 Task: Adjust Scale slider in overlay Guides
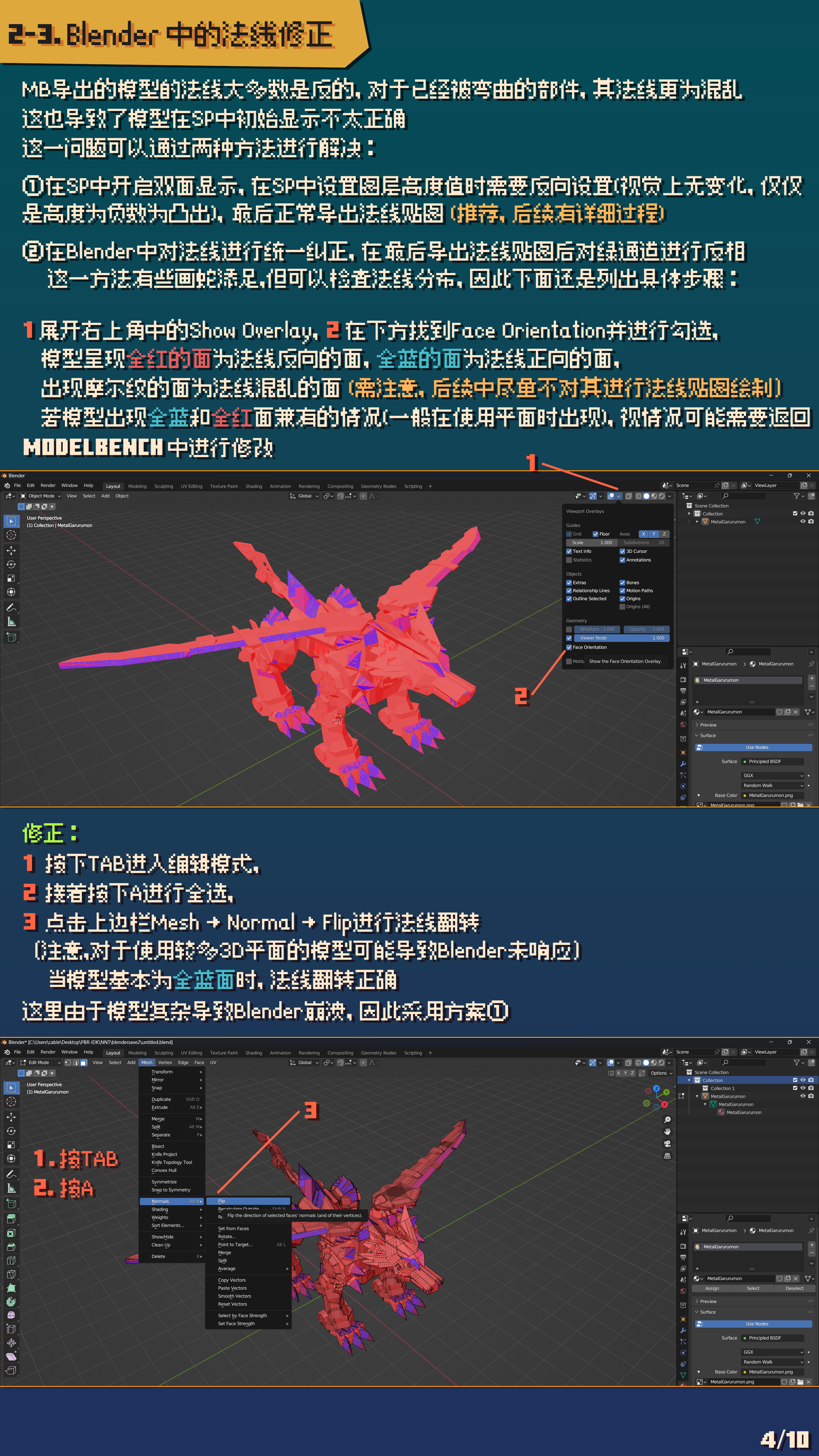591,543
